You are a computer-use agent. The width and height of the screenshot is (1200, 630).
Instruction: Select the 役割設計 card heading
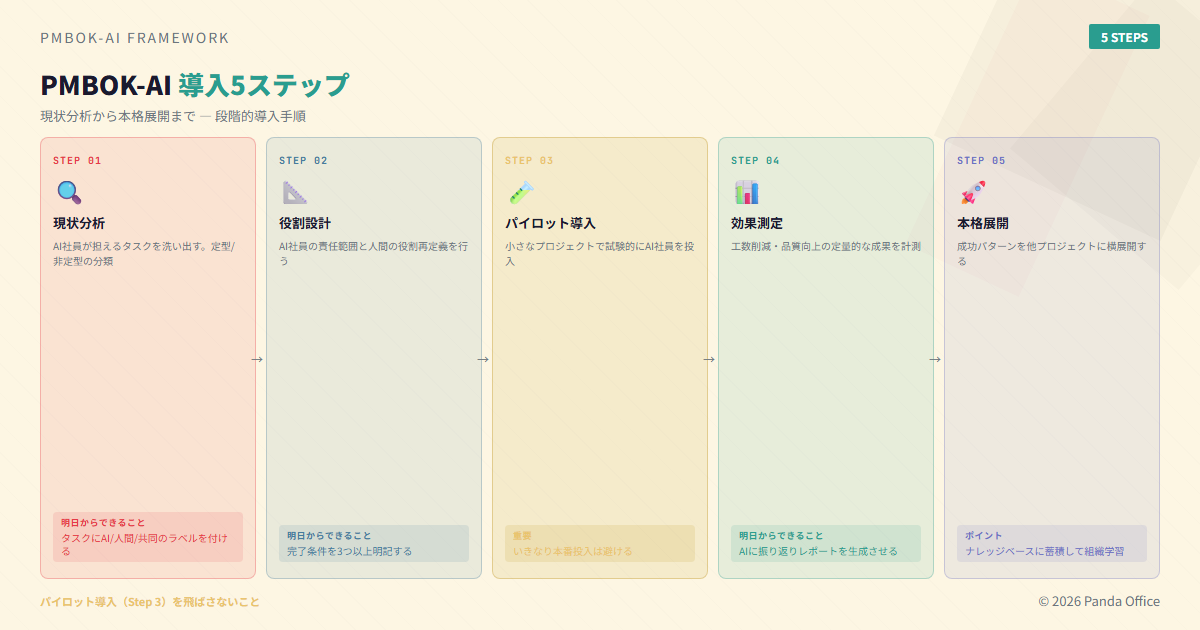tap(305, 223)
